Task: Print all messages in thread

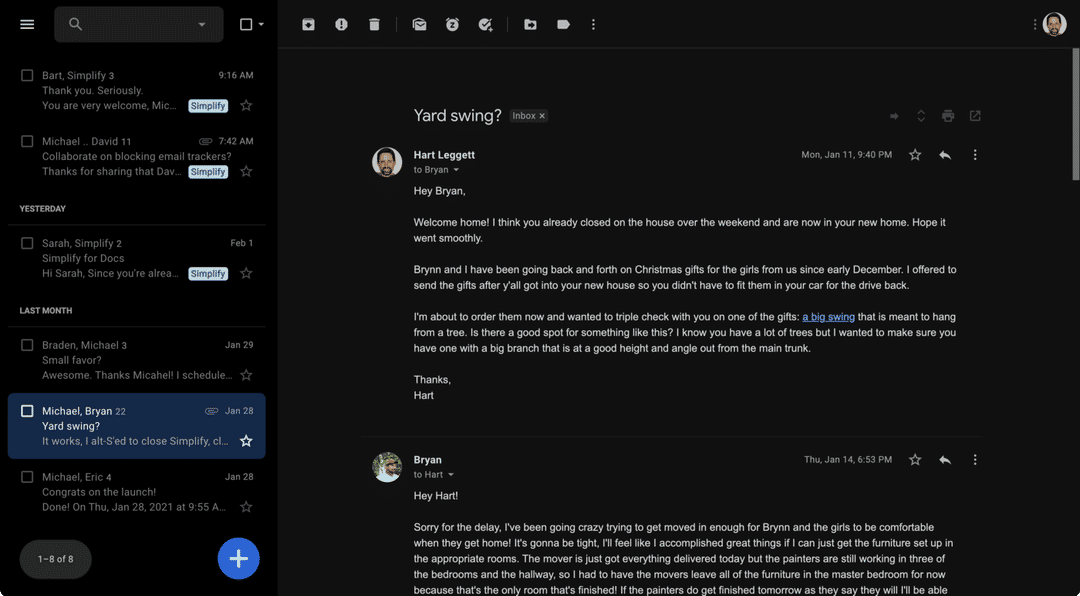Action: click(x=948, y=116)
